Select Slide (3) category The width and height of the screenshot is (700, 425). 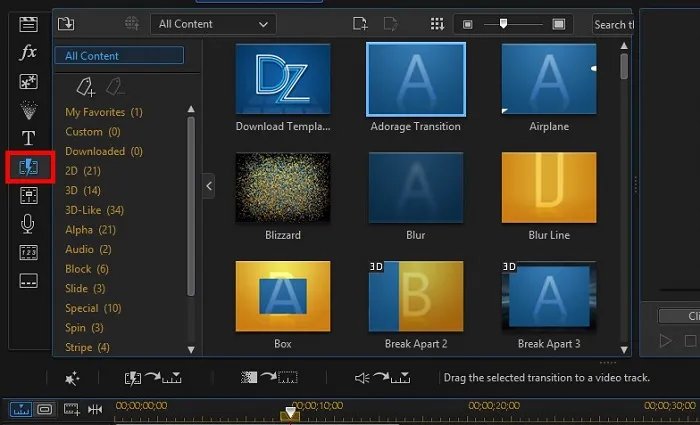pyautogui.click(x=85, y=289)
